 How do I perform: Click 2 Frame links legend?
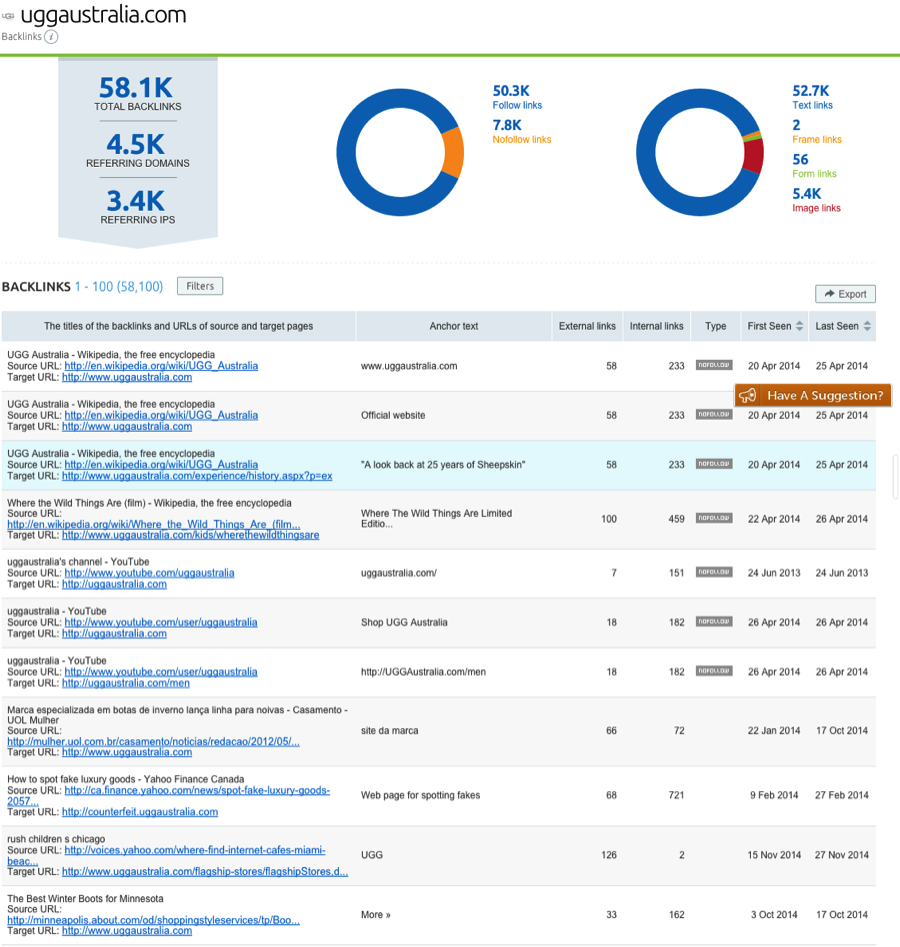point(817,132)
